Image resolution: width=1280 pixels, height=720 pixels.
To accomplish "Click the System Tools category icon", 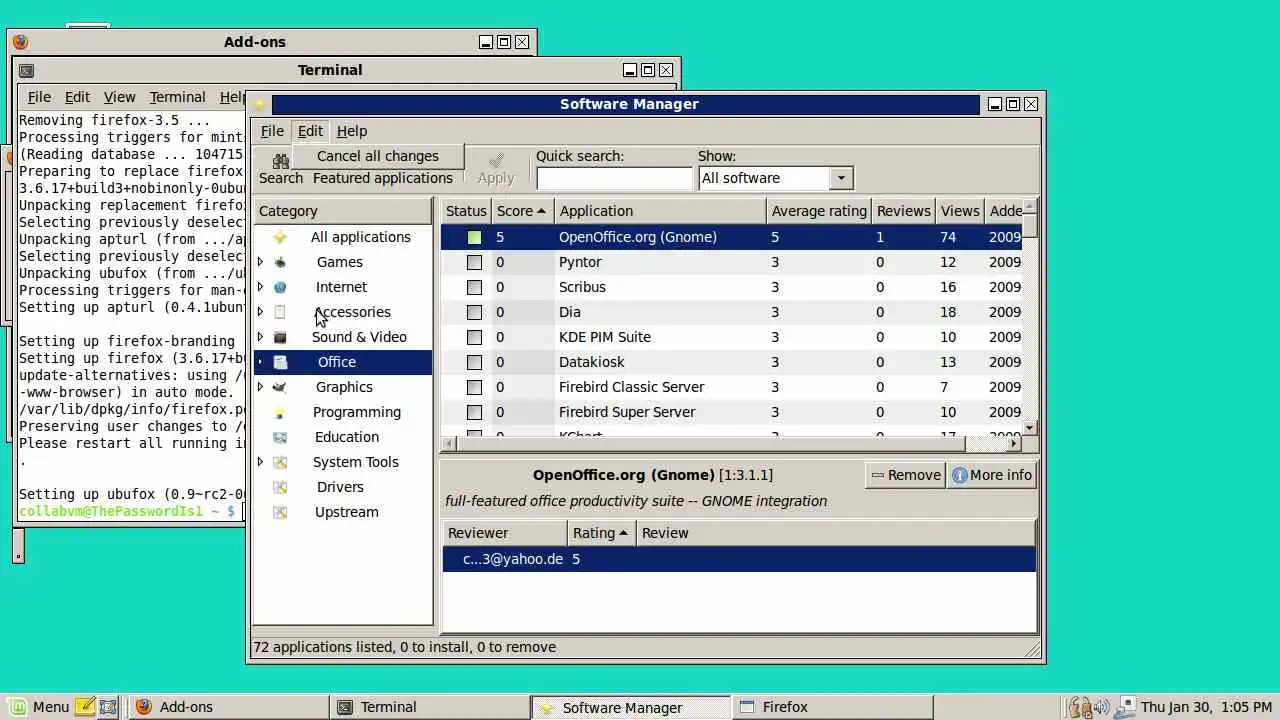I will pos(280,462).
